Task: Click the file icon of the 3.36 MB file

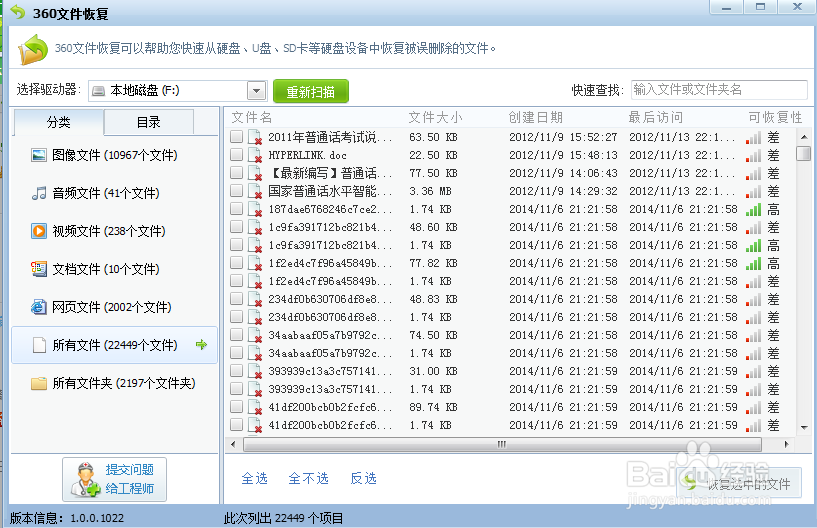Action: tap(254, 191)
